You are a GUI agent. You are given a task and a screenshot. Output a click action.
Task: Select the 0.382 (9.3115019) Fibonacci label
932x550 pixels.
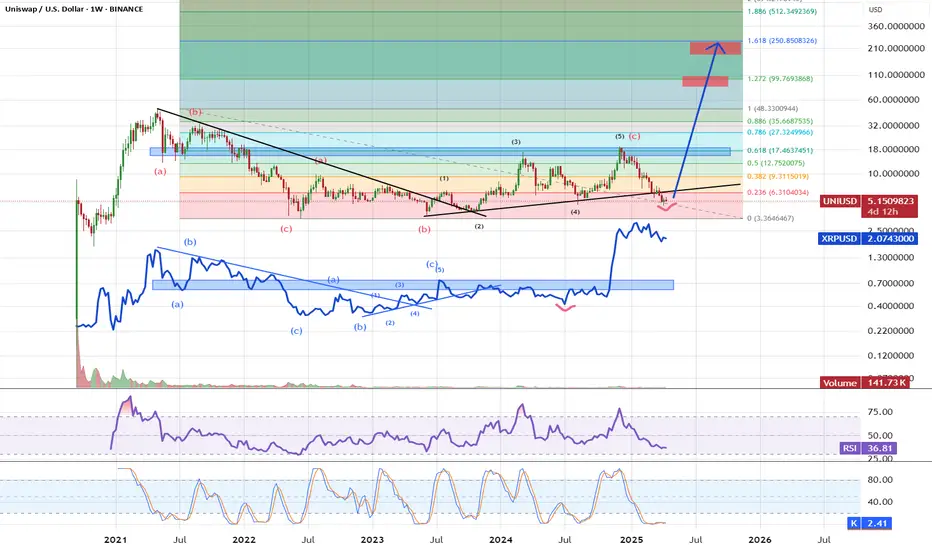coord(778,177)
